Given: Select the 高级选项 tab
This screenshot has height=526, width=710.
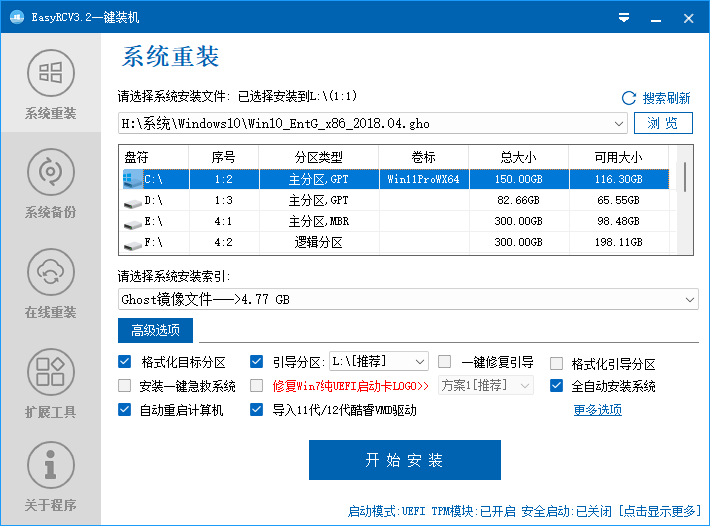Looking at the screenshot, I should 155,331.
